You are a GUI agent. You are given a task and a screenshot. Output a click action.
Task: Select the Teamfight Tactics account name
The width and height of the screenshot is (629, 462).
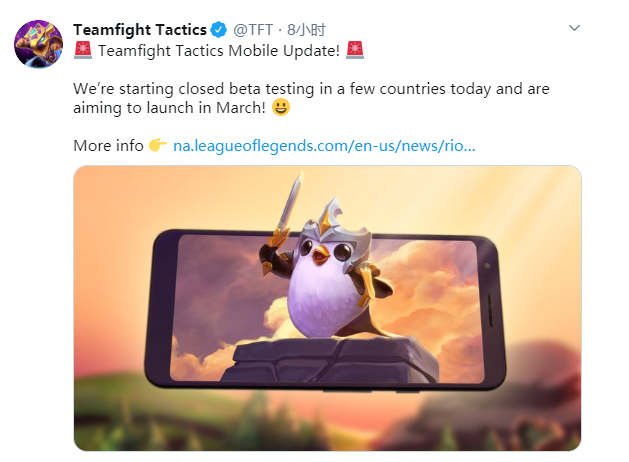(140, 30)
